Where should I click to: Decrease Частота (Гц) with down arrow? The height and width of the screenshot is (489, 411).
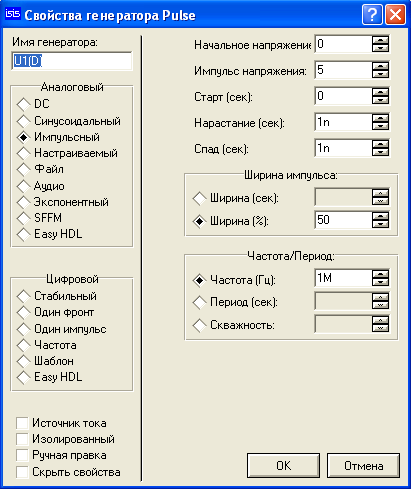(380, 282)
